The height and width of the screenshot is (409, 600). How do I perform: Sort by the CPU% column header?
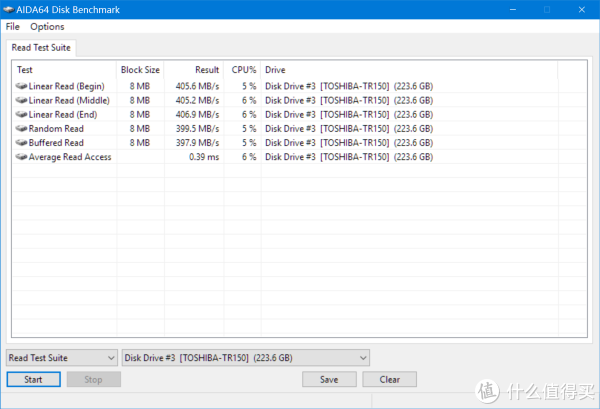click(x=243, y=70)
